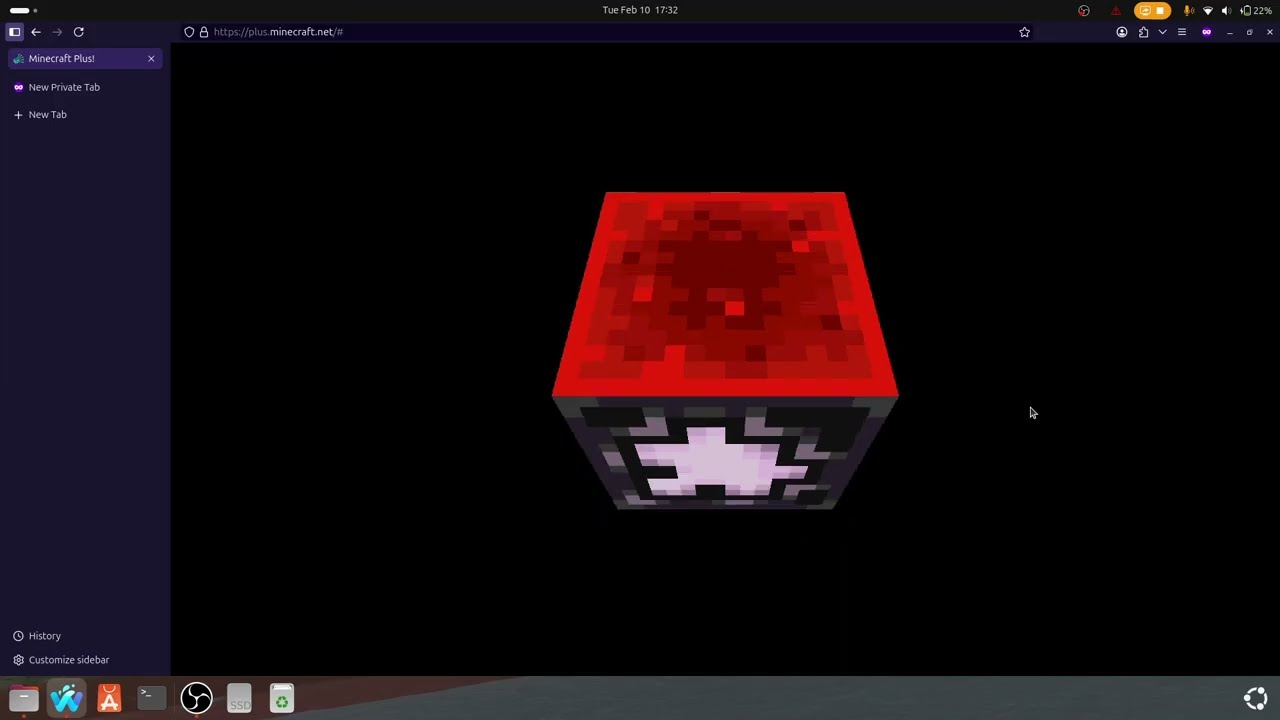The width and height of the screenshot is (1280, 720).
Task: Reload the current page
Action: pyautogui.click(x=78, y=32)
